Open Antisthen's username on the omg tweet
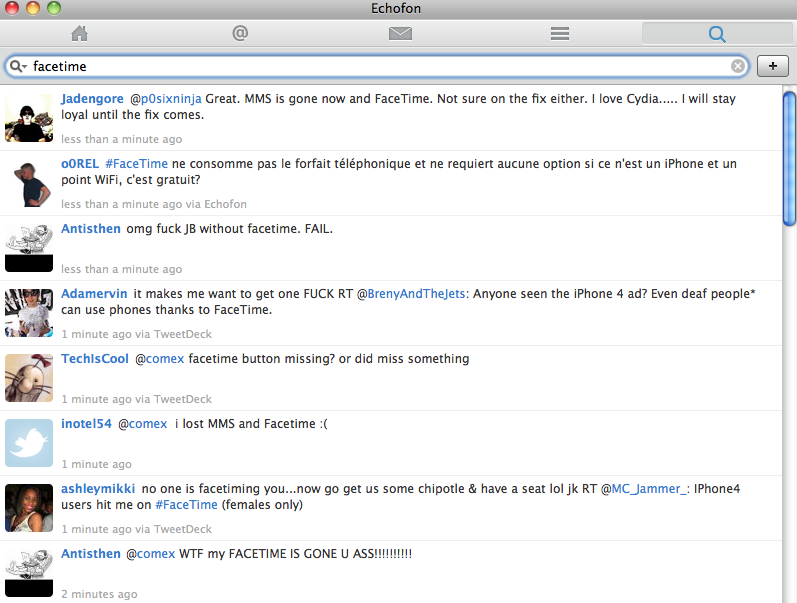The width and height of the screenshot is (797, 603). [x=90, y=229]
